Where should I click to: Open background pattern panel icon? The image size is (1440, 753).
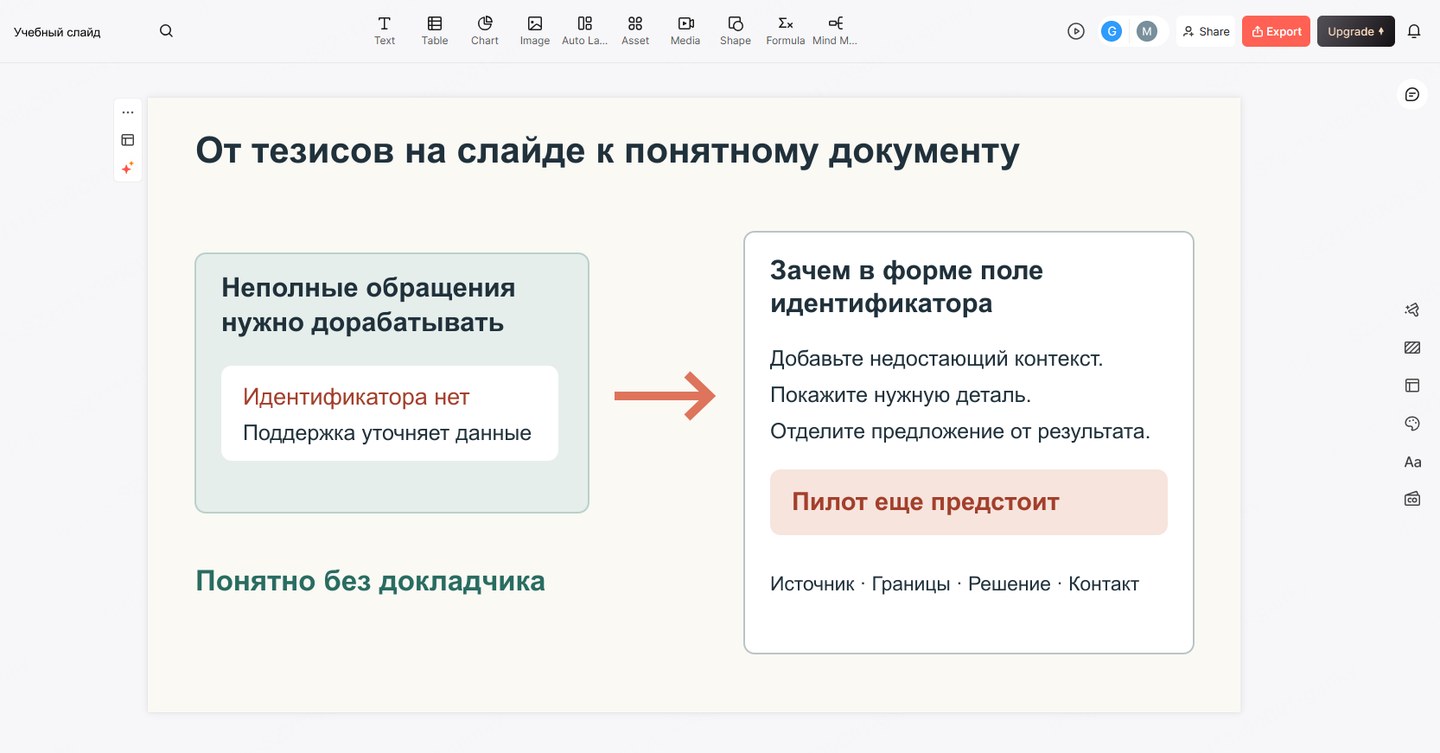(1412, 348)
